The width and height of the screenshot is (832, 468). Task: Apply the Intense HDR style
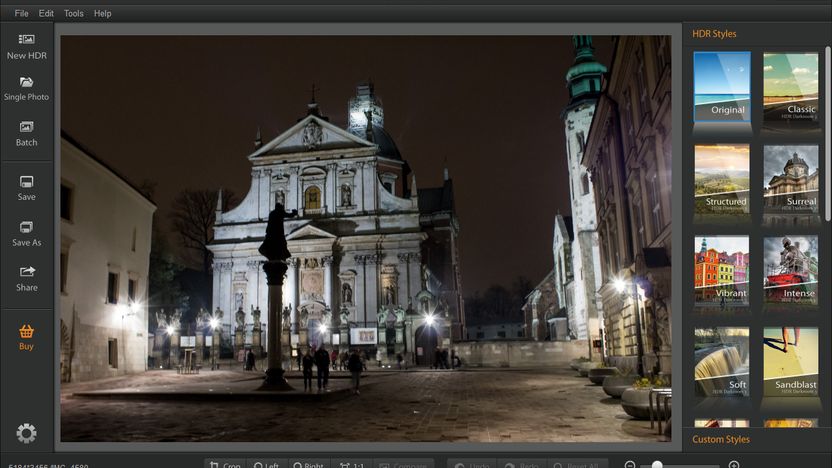791,270
